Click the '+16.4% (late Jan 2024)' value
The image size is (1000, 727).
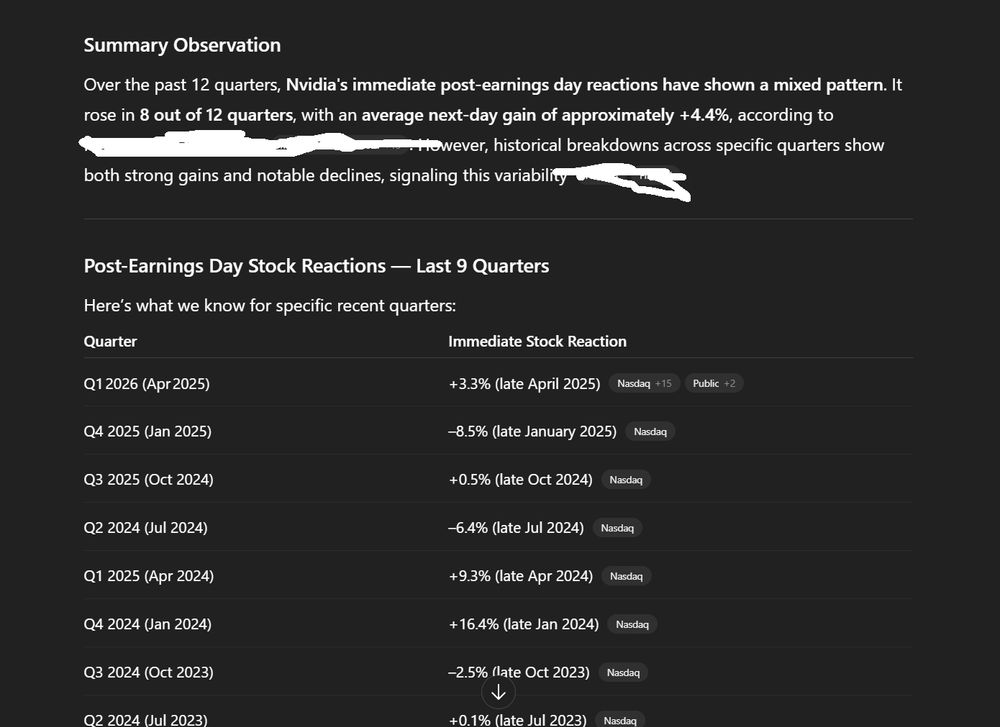pyautogui.click(x=524, y=624)
